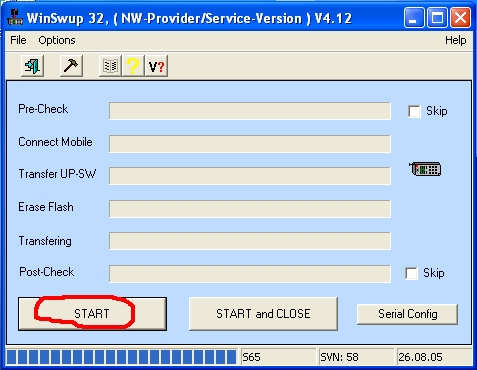Click the Transfer UP-SW label
Viewport: 477px width, 370px height.
point(57,174)
